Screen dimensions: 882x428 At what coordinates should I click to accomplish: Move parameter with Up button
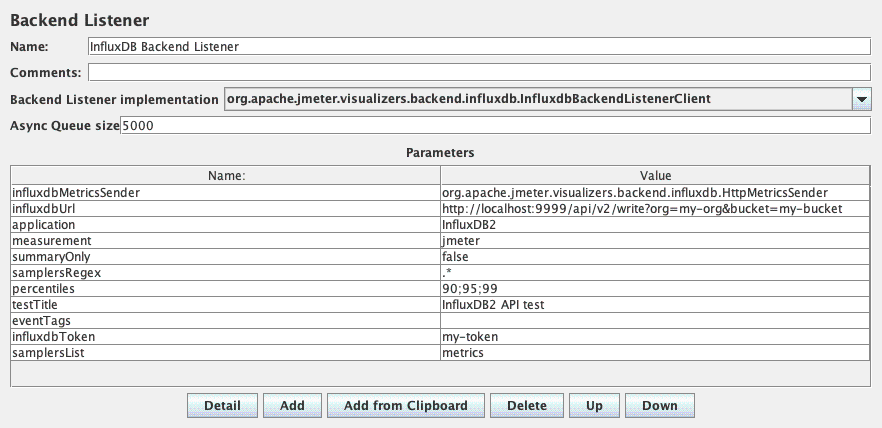pos(594,406)
